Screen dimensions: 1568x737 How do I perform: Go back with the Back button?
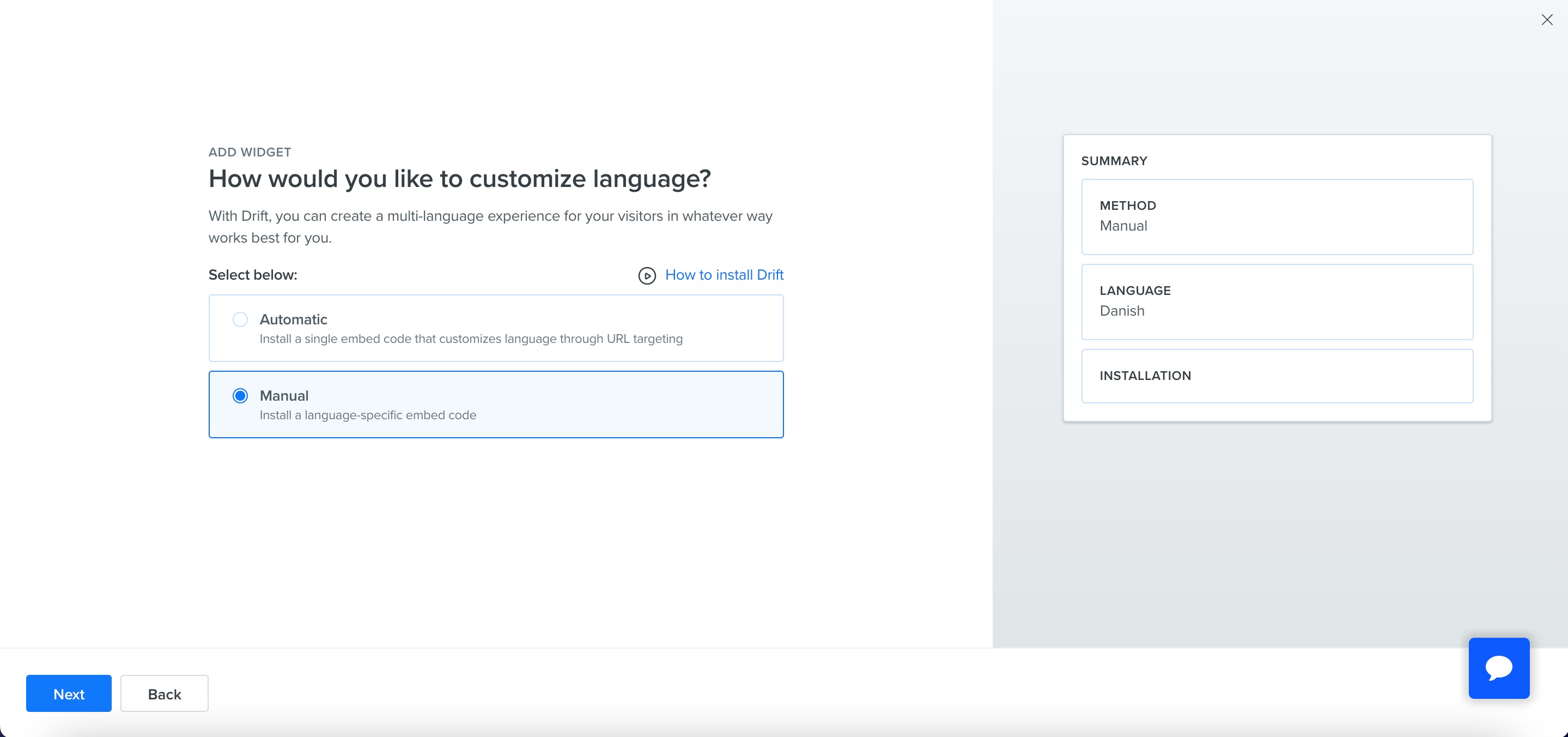pyautogui.click(x=165, y=693)
